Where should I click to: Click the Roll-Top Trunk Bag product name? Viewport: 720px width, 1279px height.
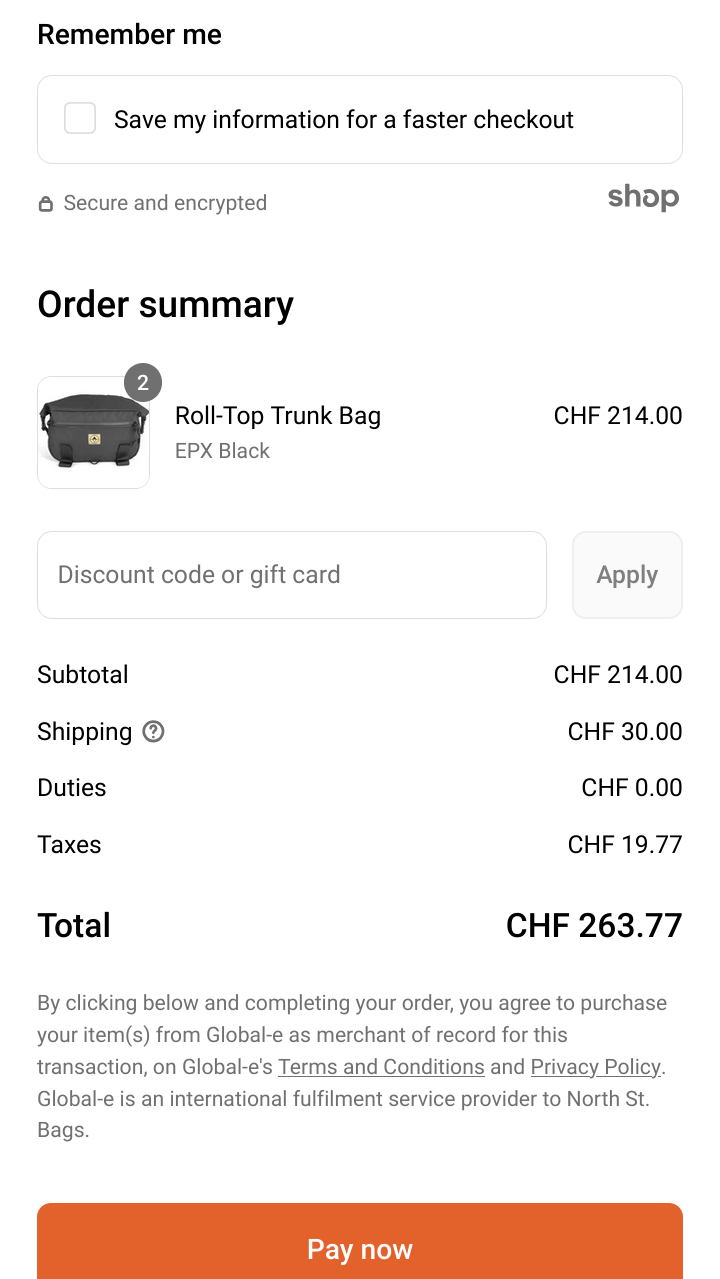[278, 416]
